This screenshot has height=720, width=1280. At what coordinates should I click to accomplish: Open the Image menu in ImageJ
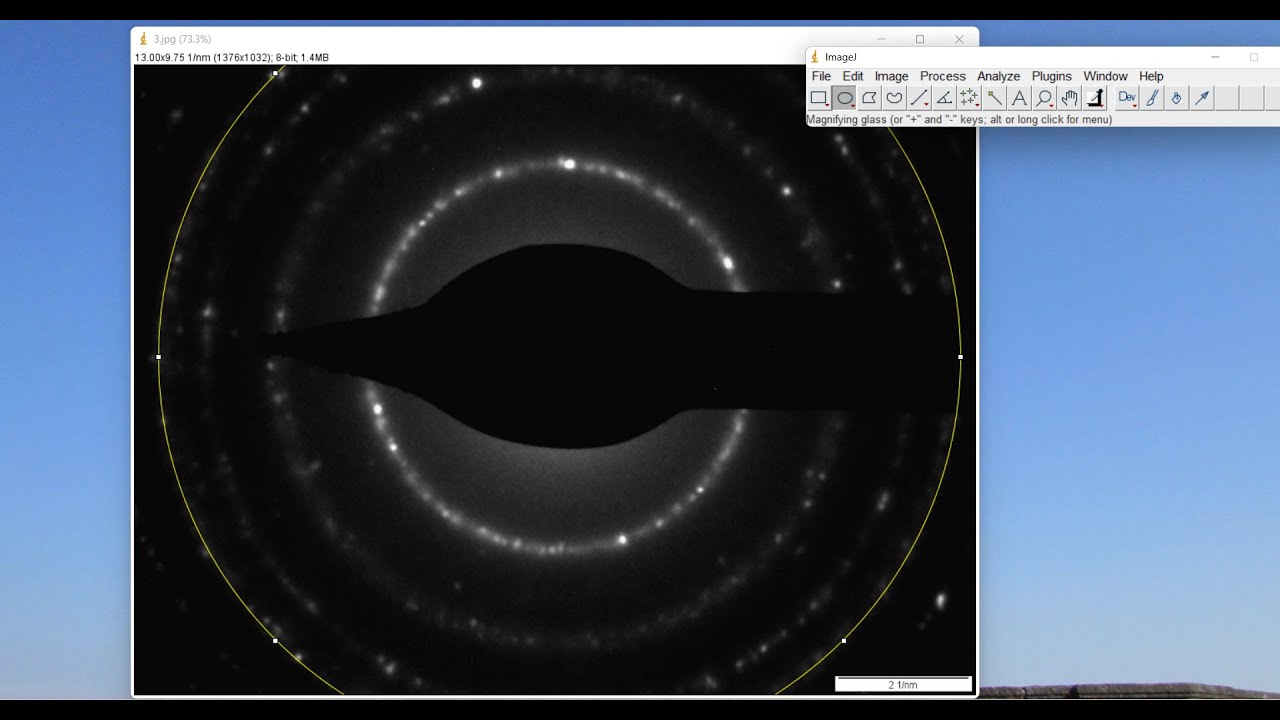tap(892, 76)
